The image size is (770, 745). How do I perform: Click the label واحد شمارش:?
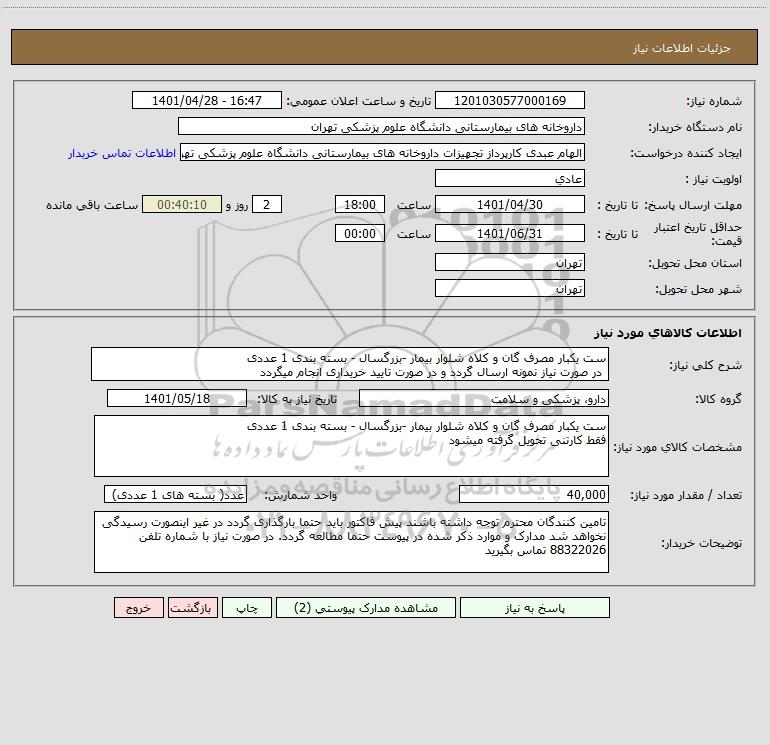pyautogui.click(x=301, y=496)
